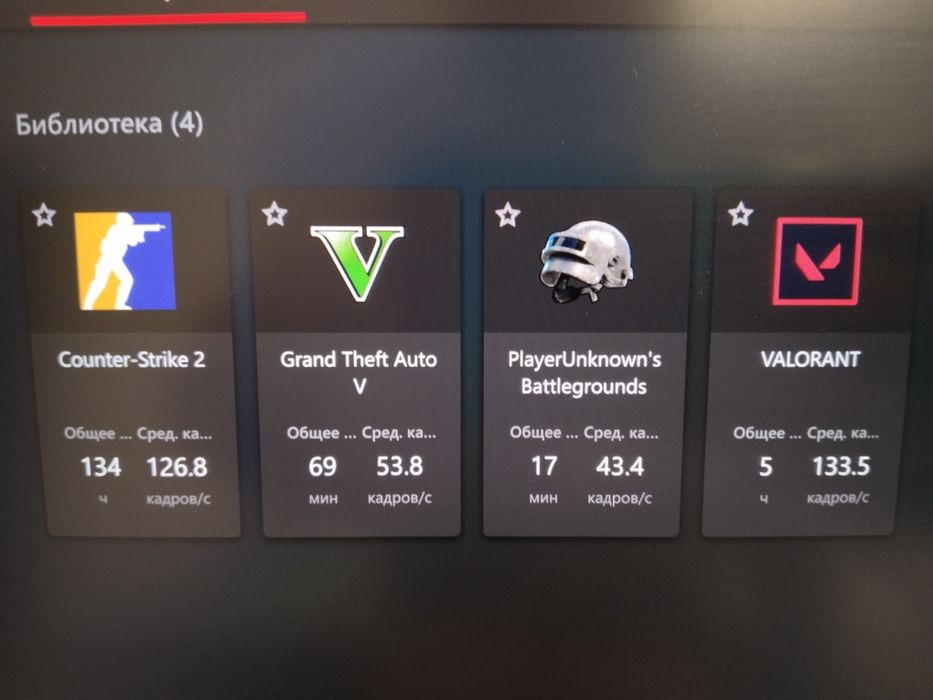Click the Библиотека (4) heading
933x700 pixels.
click(x=109, y=124)
